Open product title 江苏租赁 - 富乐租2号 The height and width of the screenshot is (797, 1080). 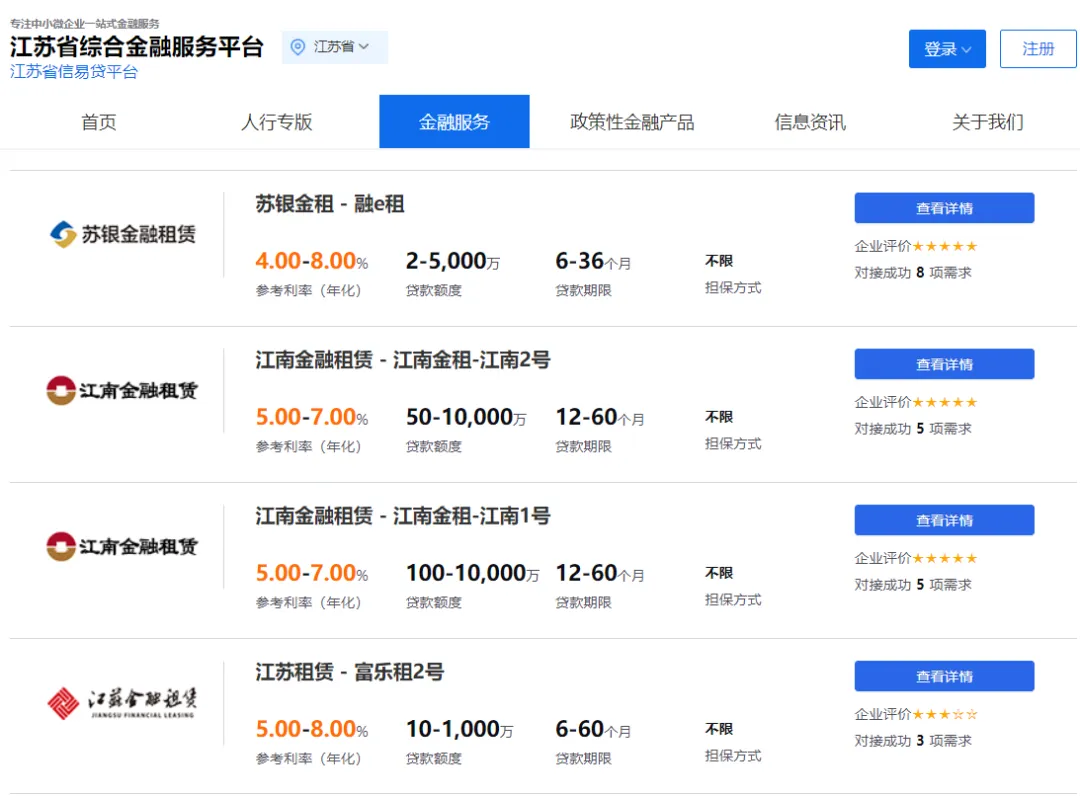click(x=350, y=672)
